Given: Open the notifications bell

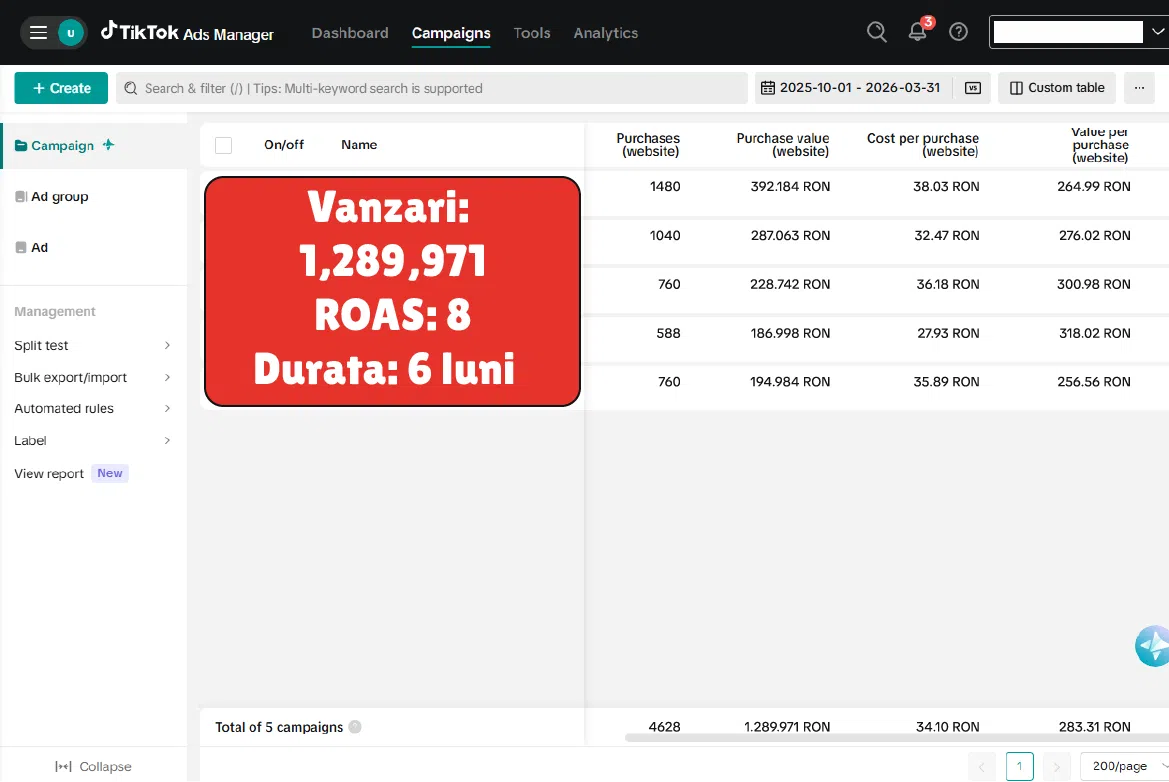Looking at the screenshot, I should pos(917,32).
